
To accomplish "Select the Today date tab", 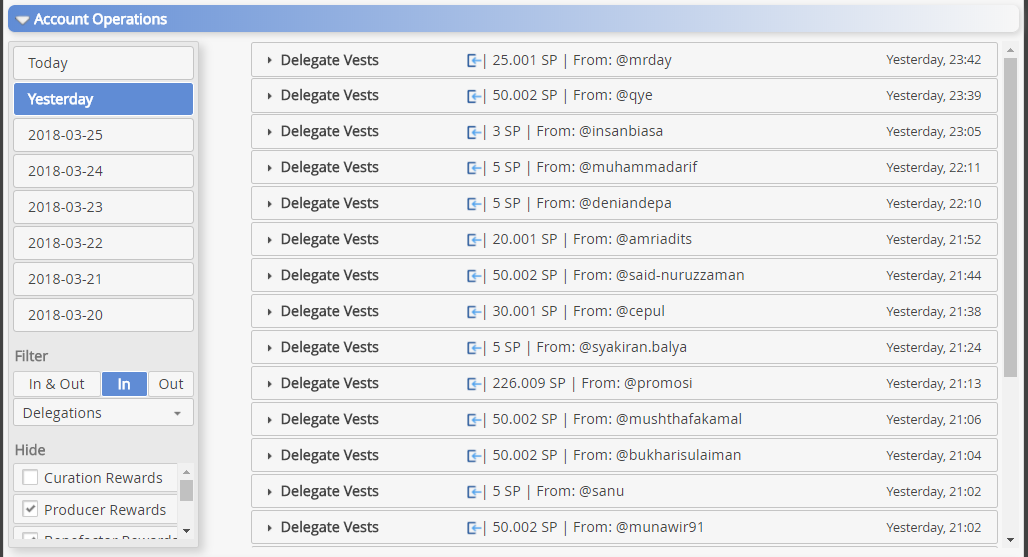I will (103, 63).
